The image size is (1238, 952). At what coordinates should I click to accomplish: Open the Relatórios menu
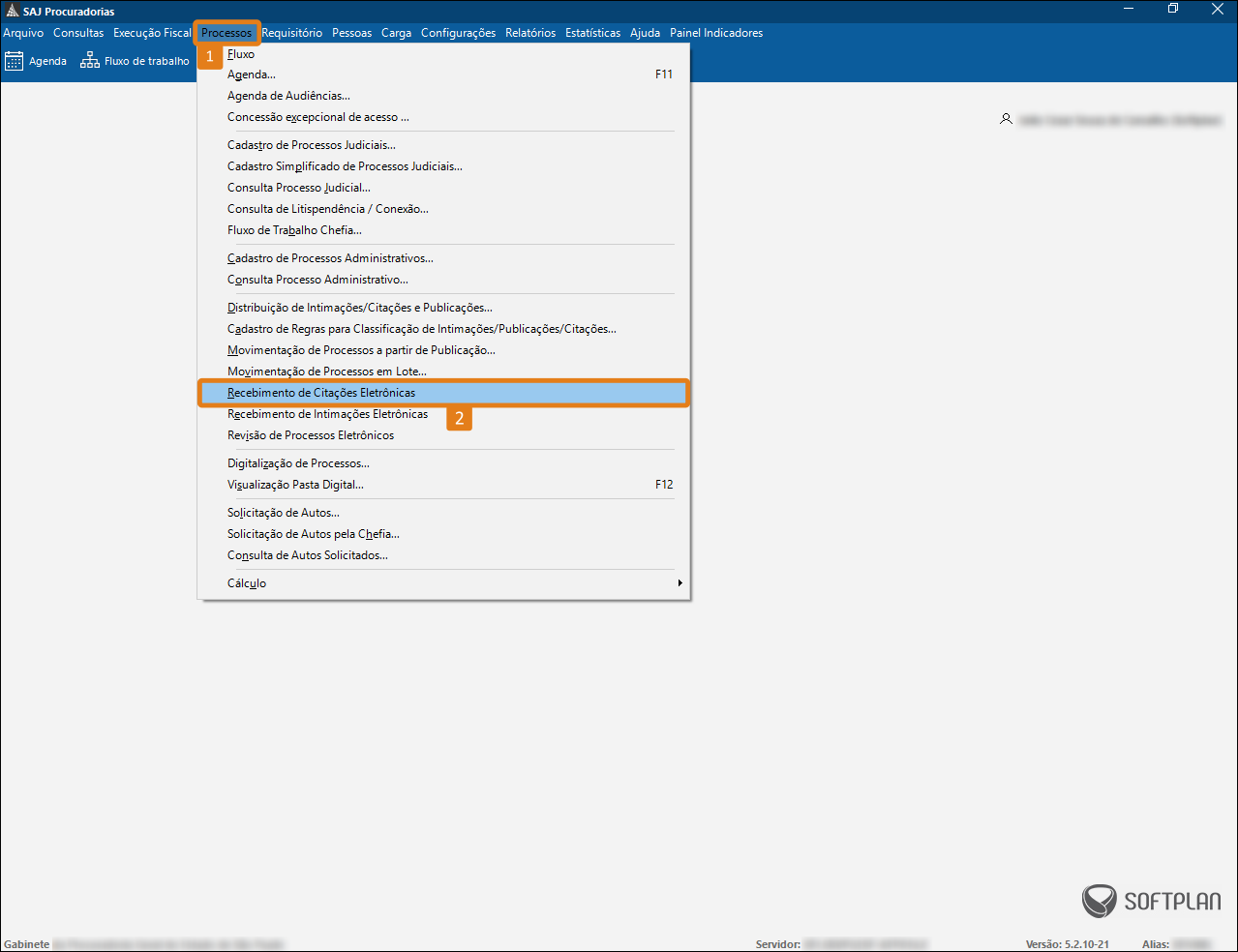[530, 33]
